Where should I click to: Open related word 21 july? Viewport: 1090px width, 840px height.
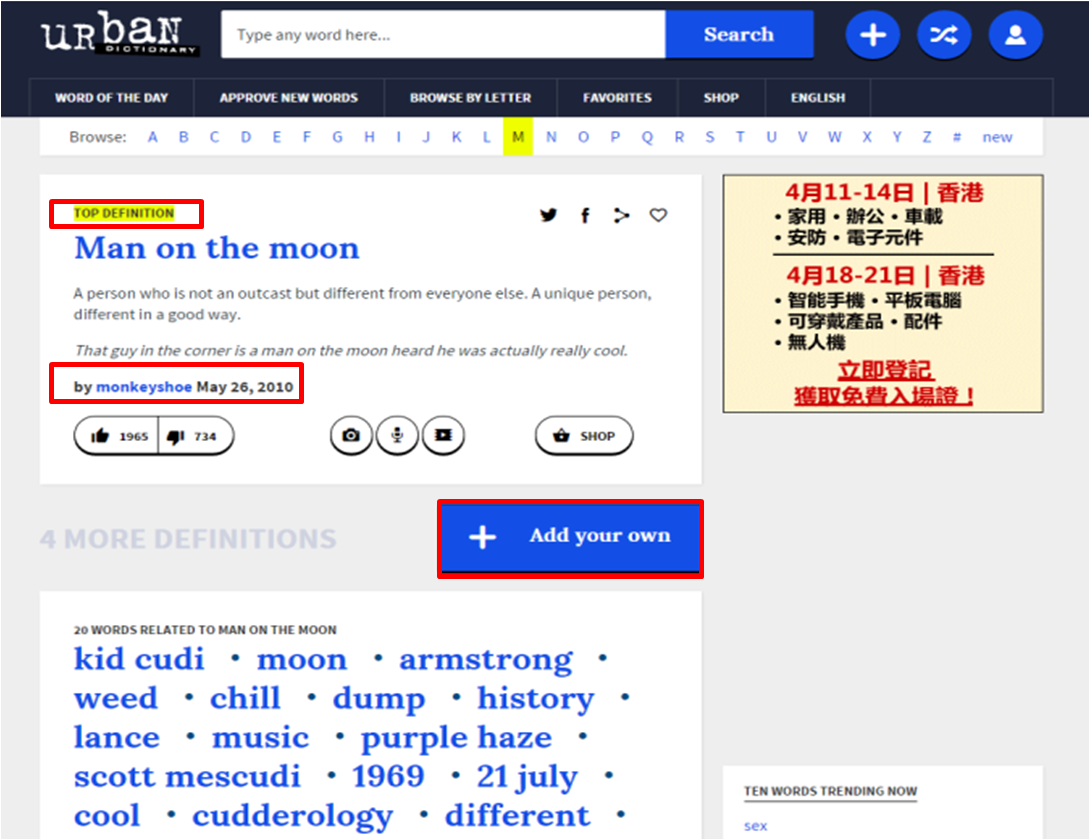528,777
